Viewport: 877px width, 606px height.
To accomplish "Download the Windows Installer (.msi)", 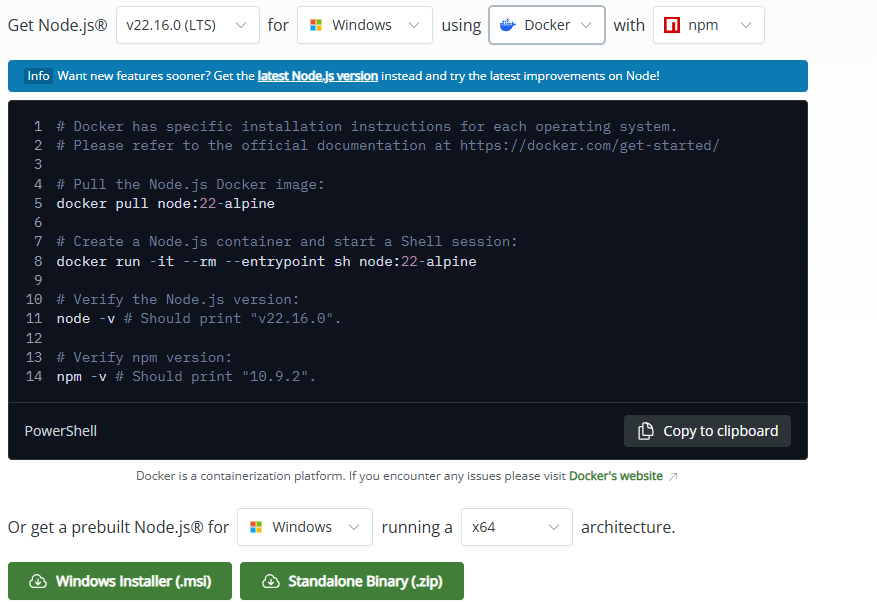I will (x=119, y=580).
